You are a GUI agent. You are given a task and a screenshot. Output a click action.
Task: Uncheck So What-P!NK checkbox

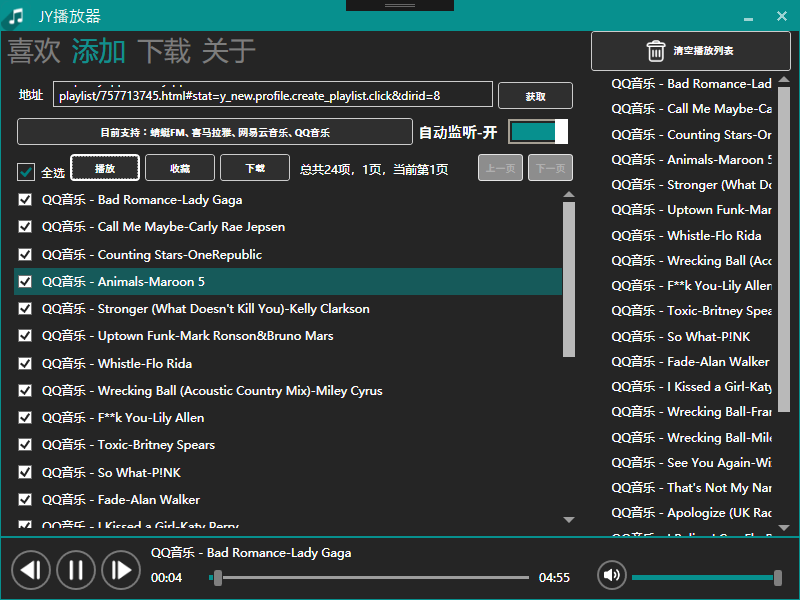25,472
